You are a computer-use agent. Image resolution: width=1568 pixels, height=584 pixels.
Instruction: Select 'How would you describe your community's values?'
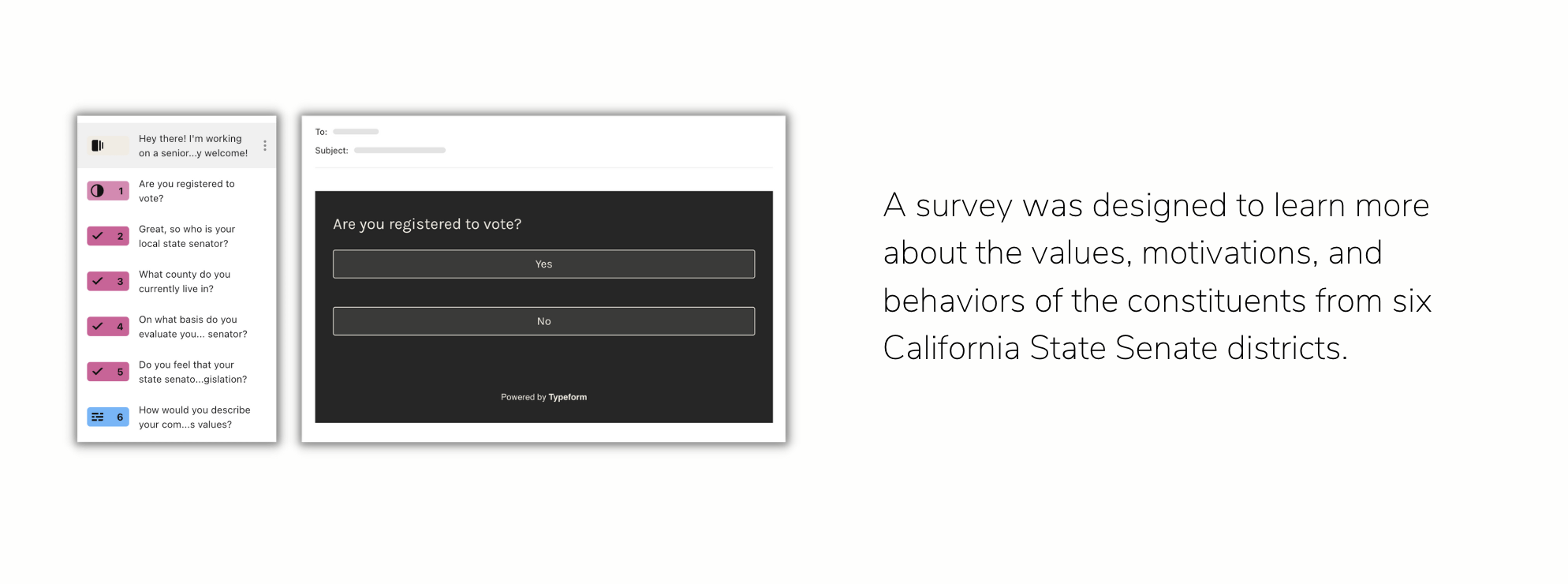[x=194, y=417]
